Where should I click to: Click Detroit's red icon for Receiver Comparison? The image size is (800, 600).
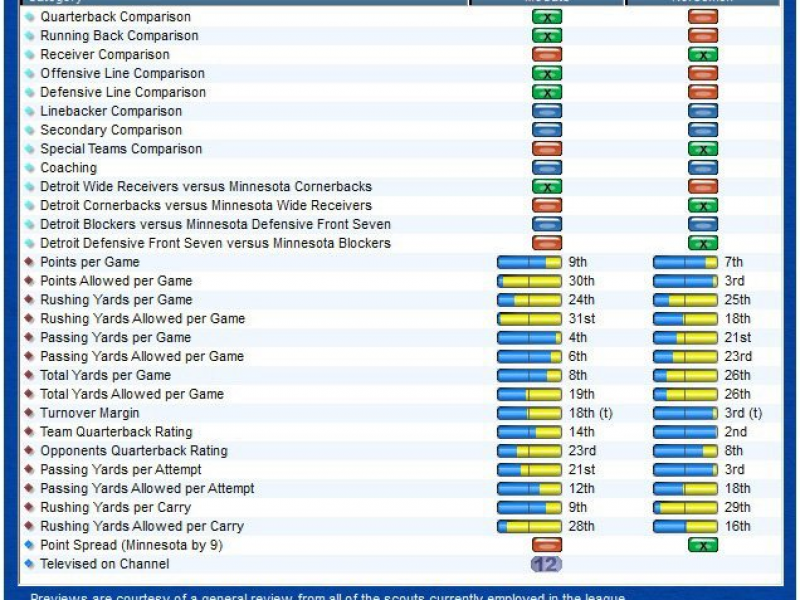(547, 55)
